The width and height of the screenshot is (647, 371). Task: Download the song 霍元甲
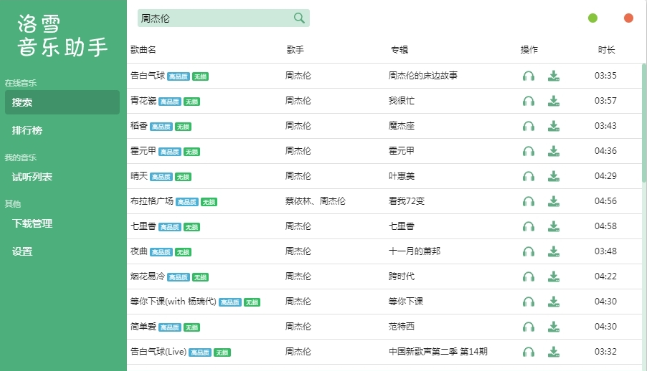point(554,151)
